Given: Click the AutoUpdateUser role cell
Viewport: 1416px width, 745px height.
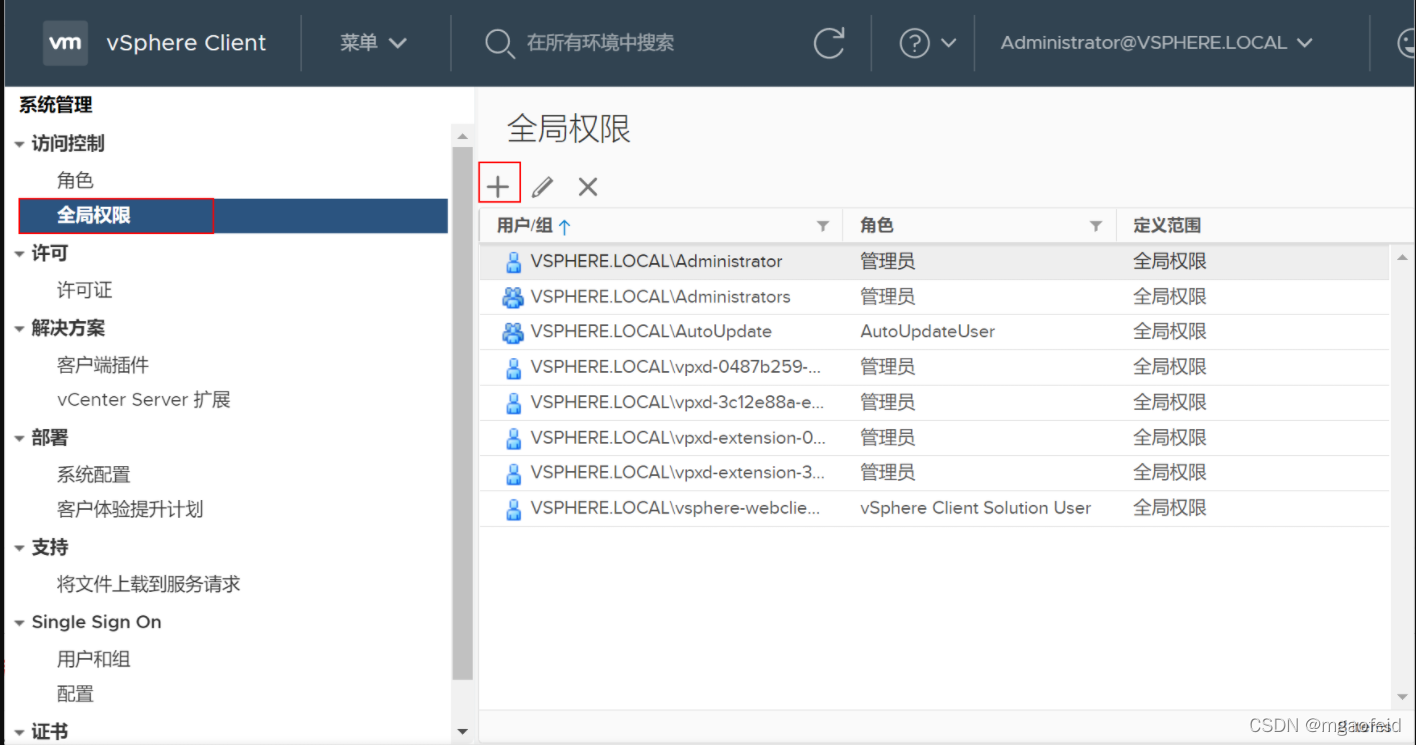Looking at the screenshot, I should (927, 332).
